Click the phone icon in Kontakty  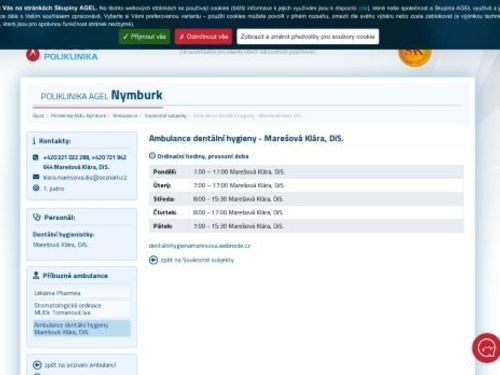pyautogui.click(x=36, y=157)
